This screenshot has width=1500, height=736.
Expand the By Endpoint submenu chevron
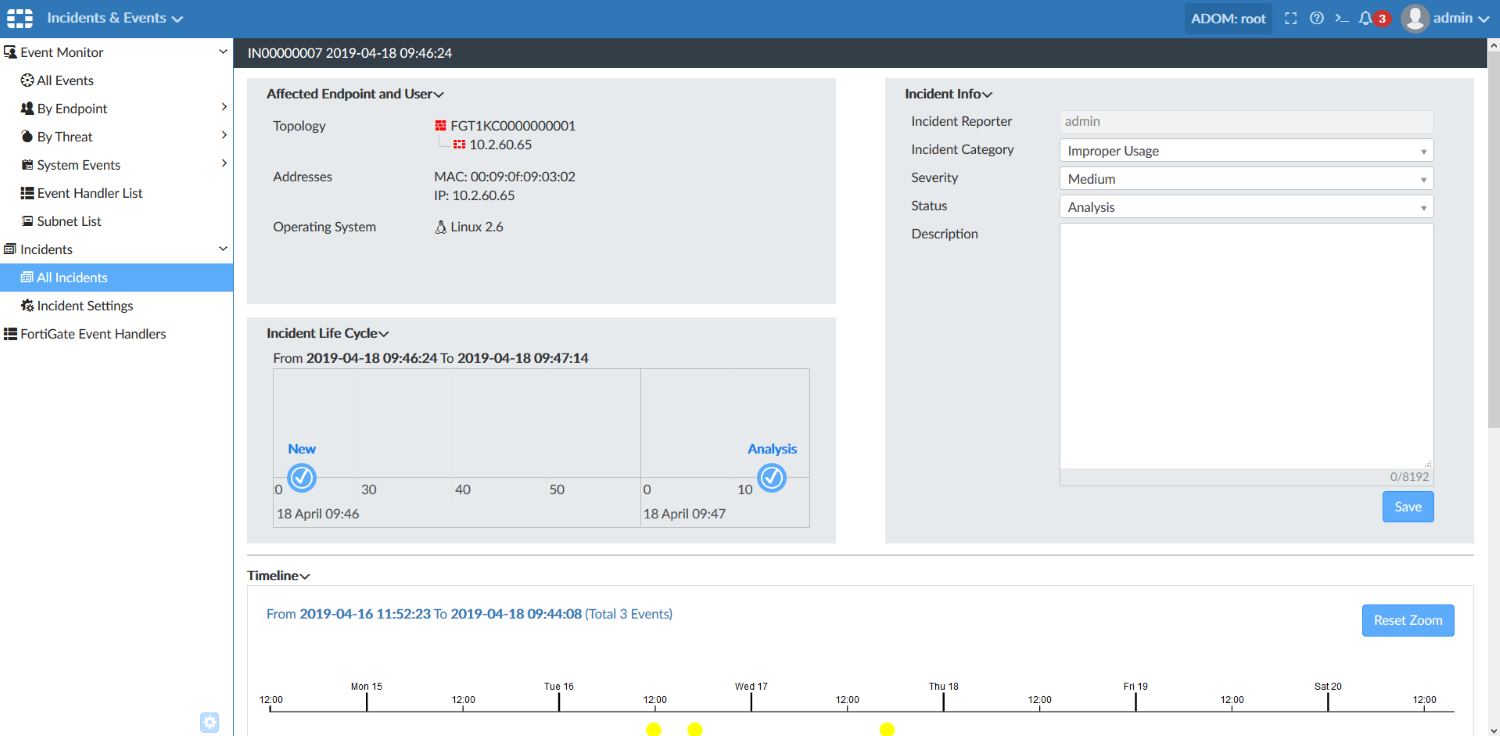pyautogui.click(x=224, y=107)
